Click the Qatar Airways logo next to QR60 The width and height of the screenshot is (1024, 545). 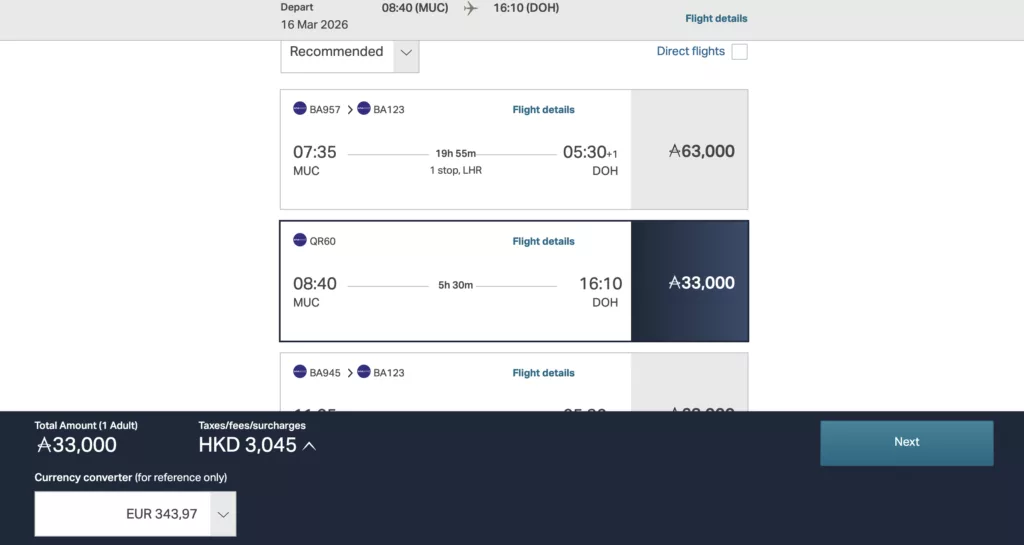300,240
